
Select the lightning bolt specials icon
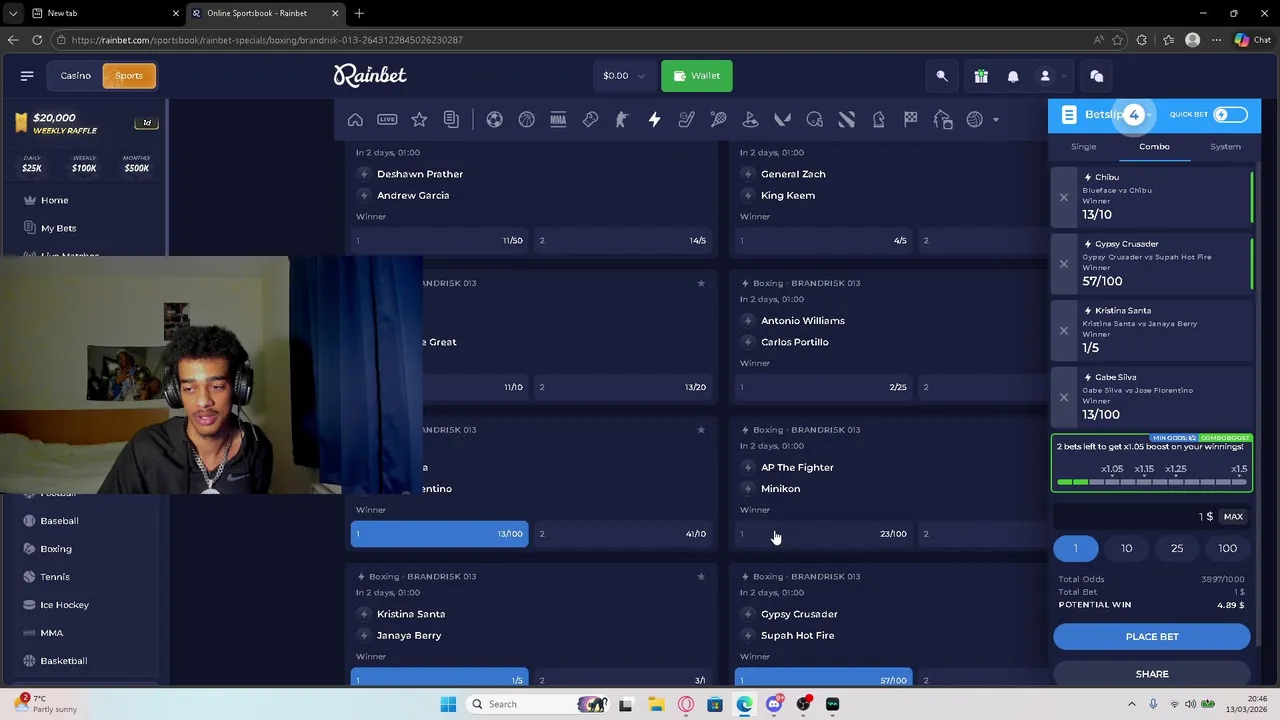654,120
